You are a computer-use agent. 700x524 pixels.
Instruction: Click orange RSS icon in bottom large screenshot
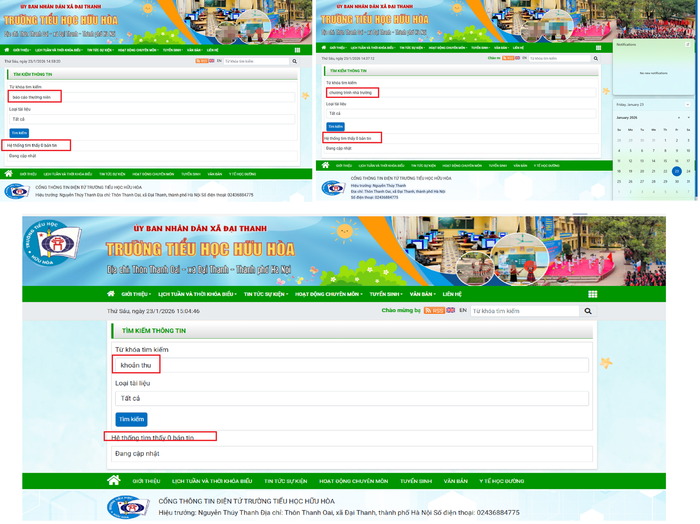(435, 311)
